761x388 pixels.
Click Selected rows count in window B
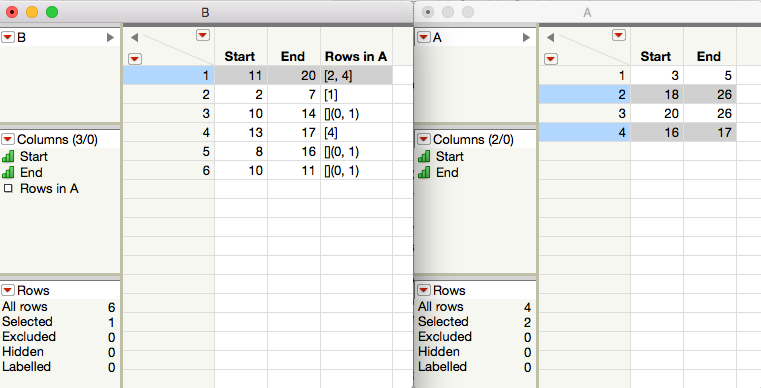click(111, 322)
